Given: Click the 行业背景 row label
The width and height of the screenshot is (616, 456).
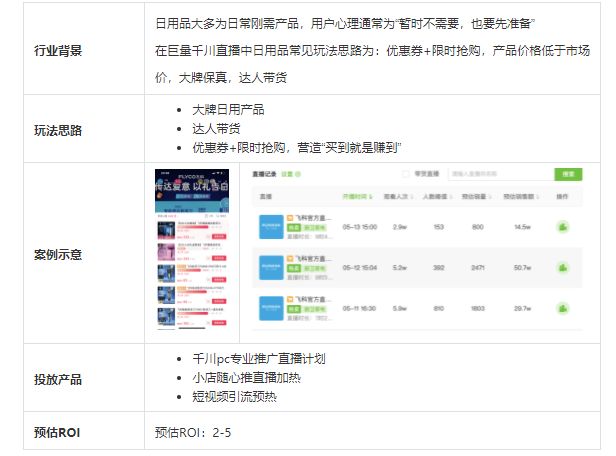Looking at the screenshot, I should tap(58, 51).
